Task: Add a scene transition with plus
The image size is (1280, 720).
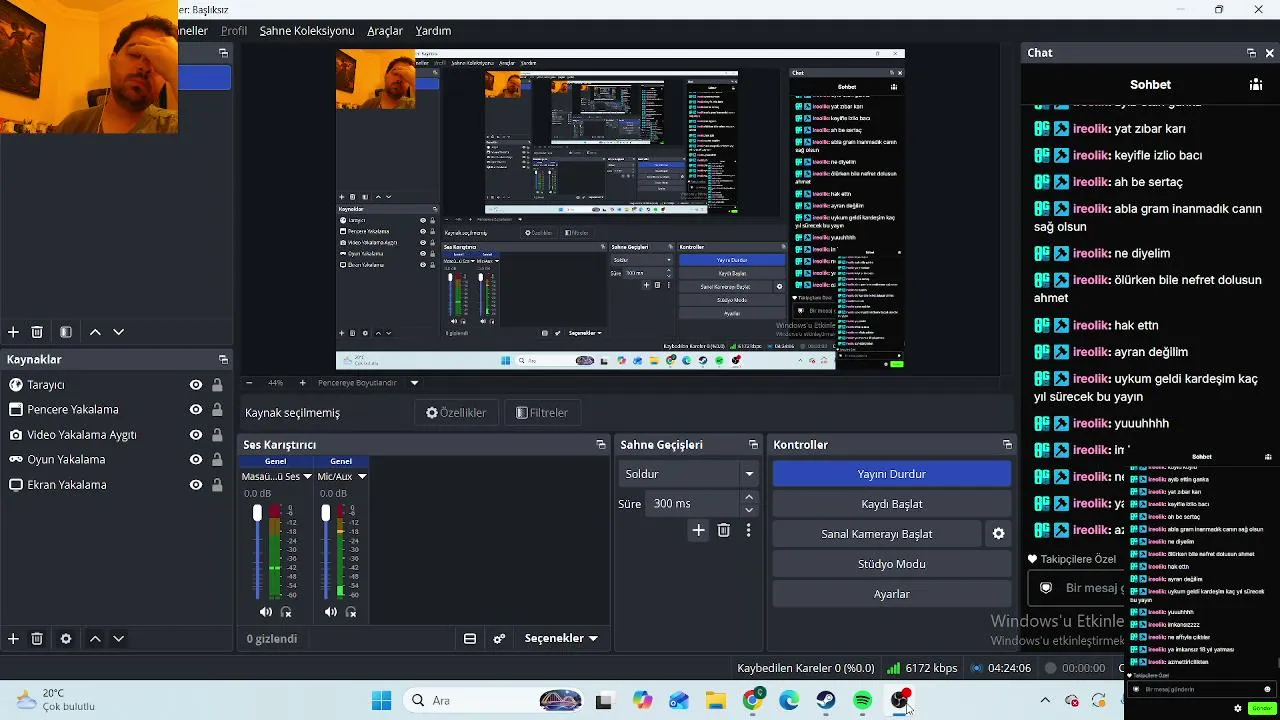Action: (x=698, y=531)
